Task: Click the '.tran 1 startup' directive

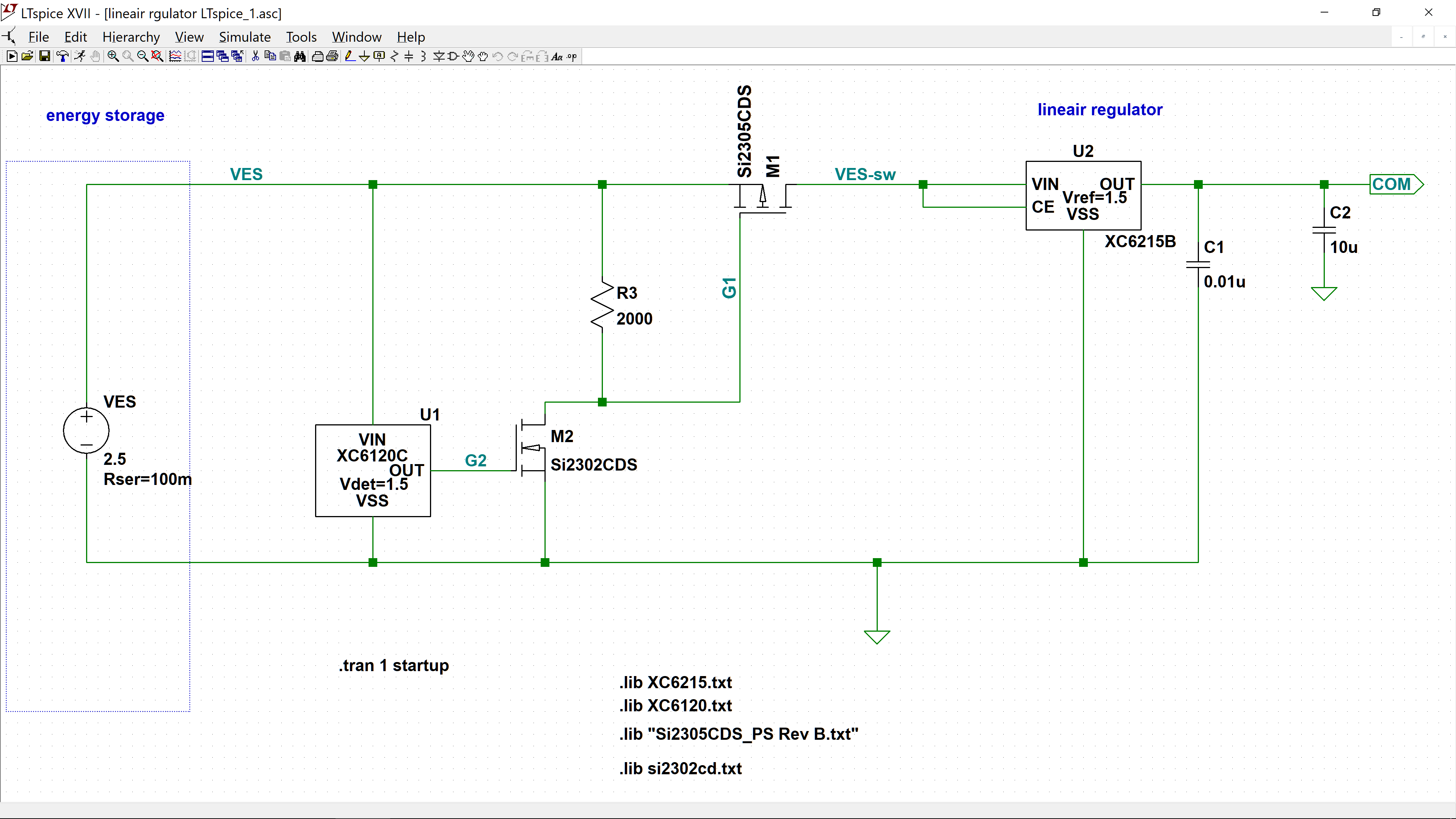Action: (x=394, y=665)
